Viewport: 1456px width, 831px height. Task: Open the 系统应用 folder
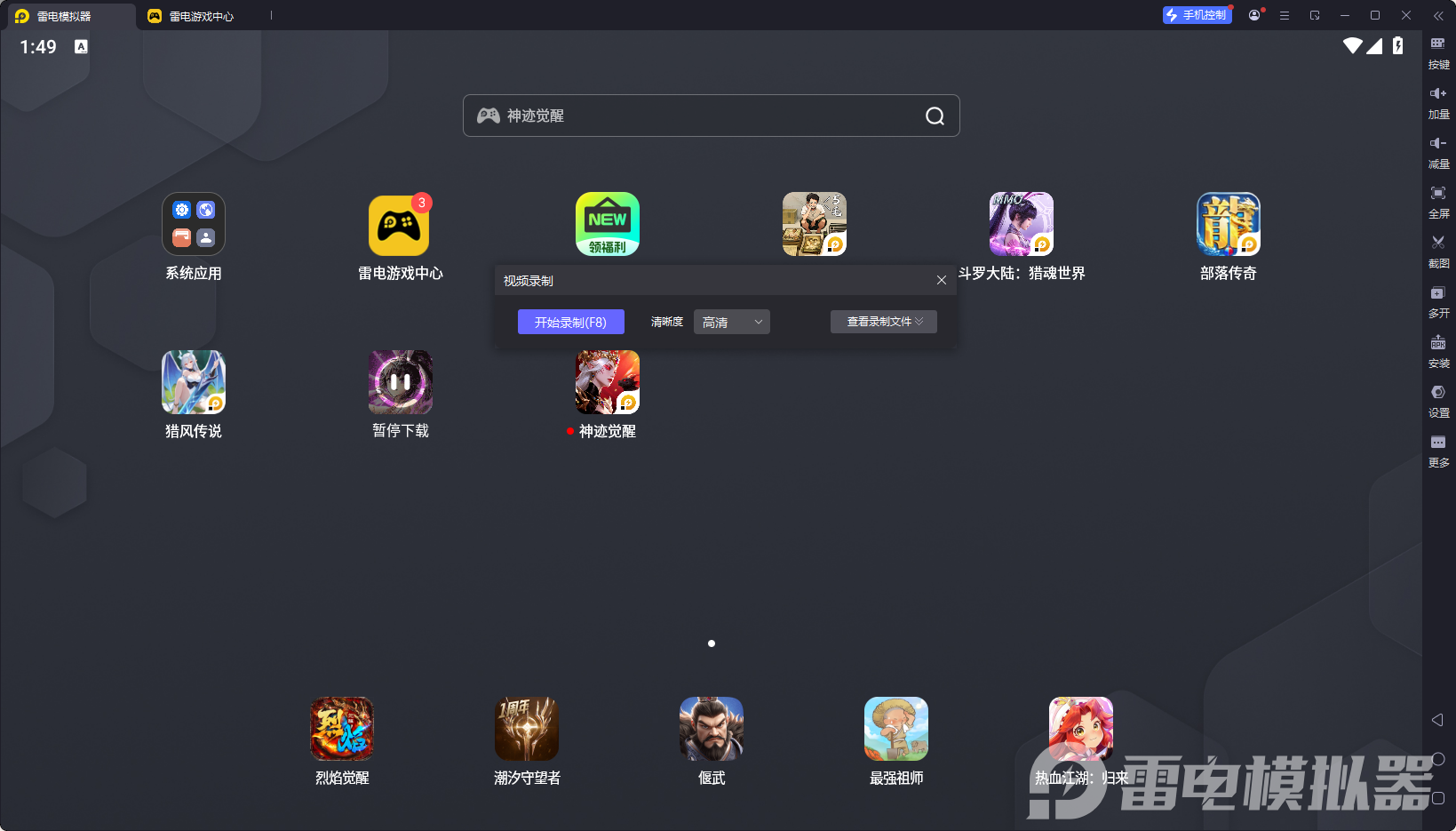tap(194, 224)
